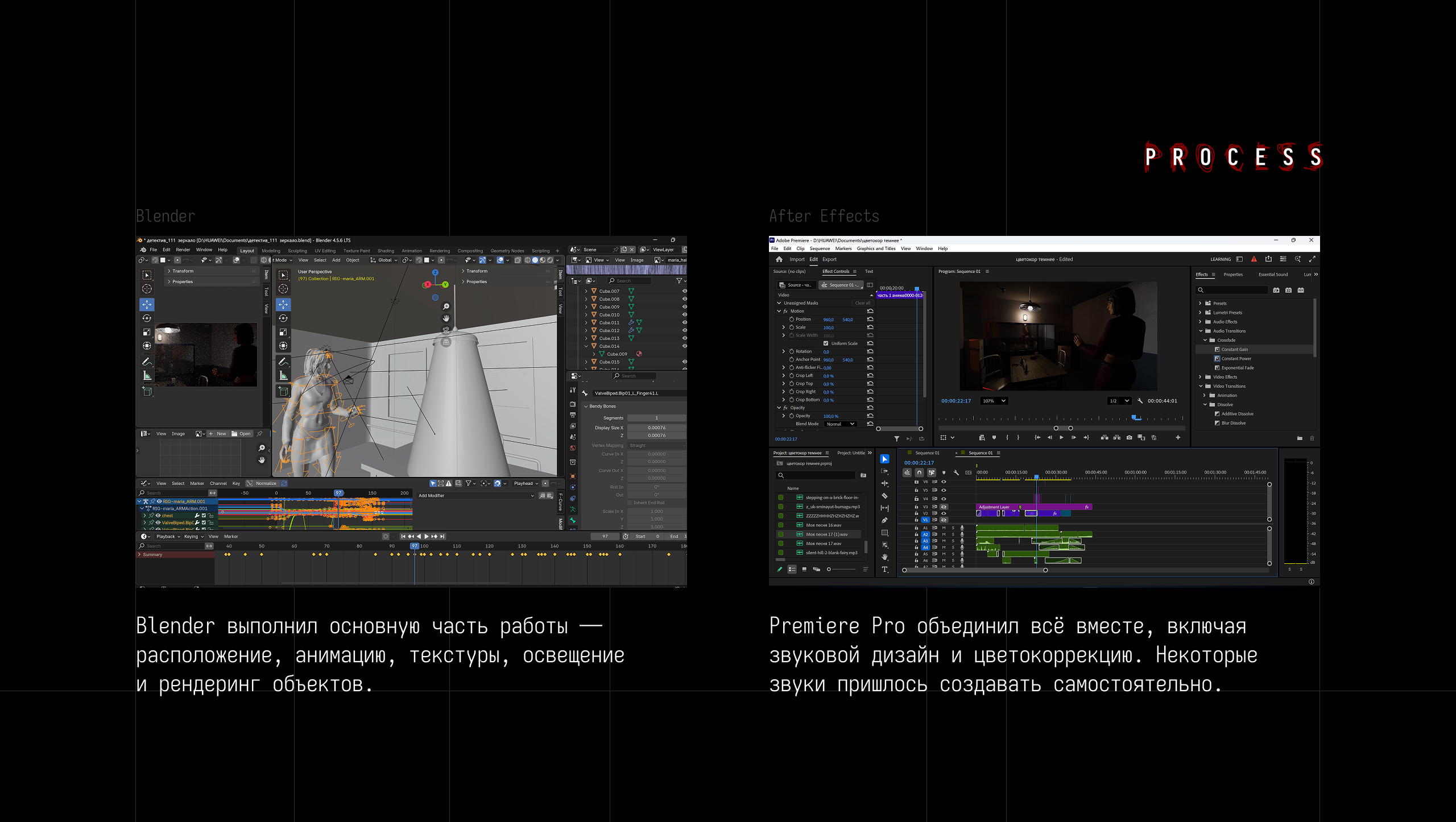Switch to Essential Sound tab in Premiere
The image size is (1456, 822).
[1273, 275]
